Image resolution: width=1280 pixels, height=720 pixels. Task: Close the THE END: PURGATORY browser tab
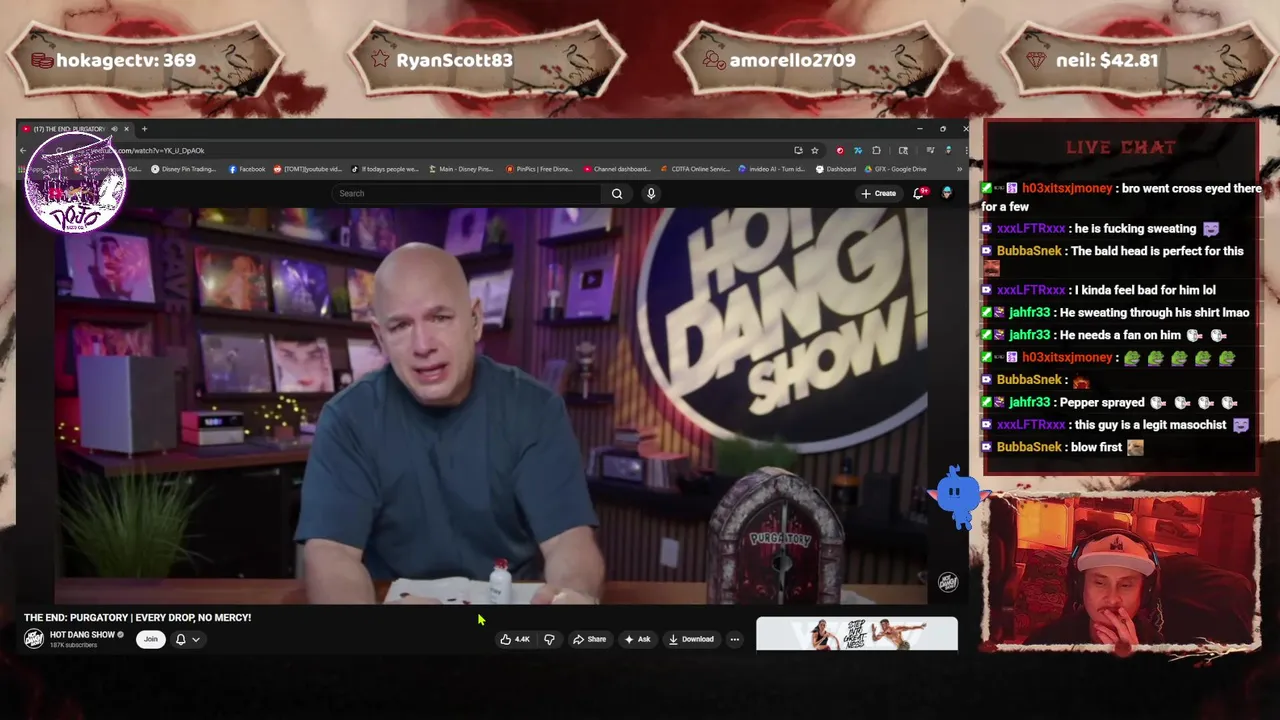click(x=126, y=129)
